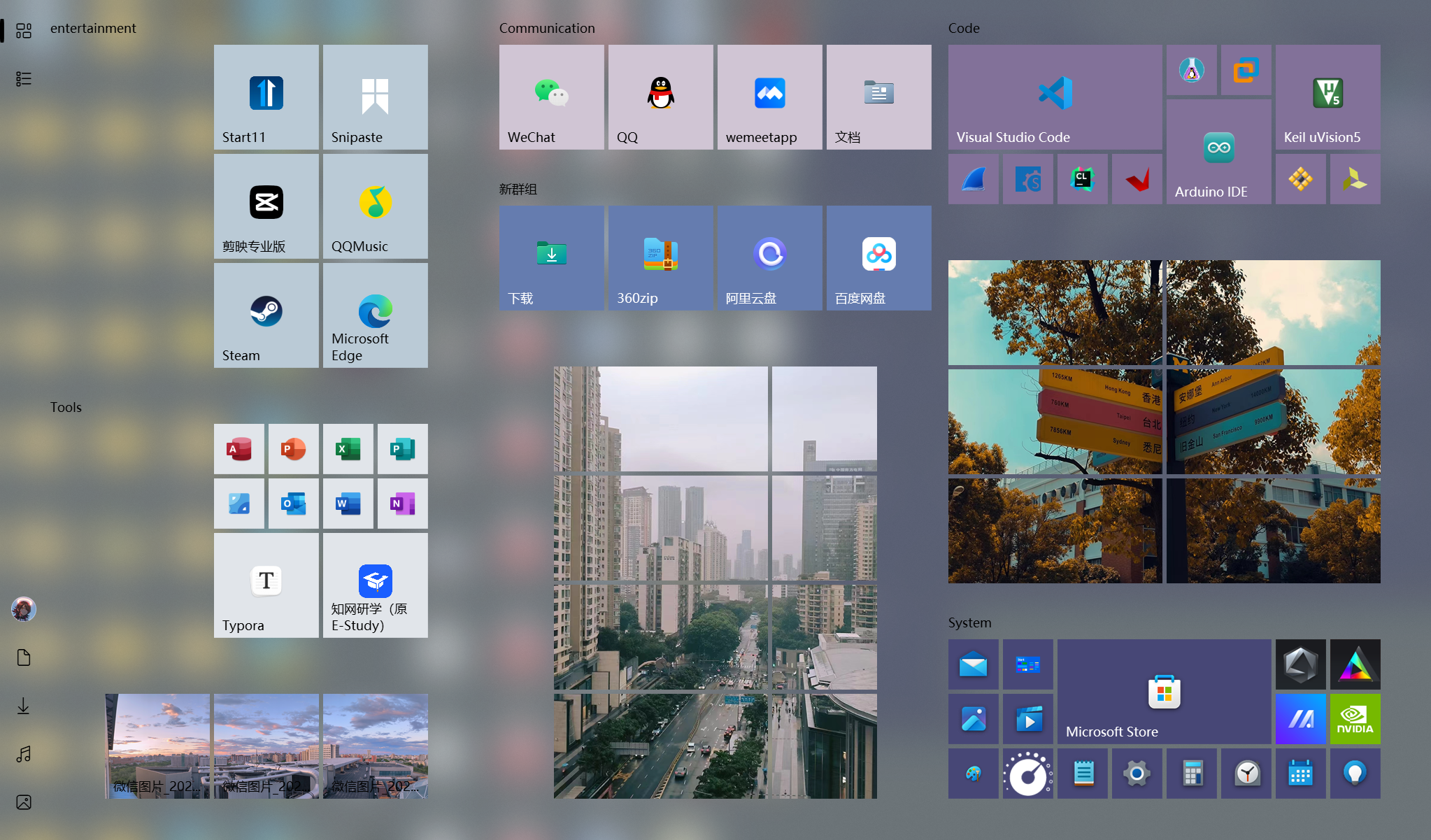This screenshot has height=840, width=1431.
Task: Open the Steam tile
Action: 266,315
